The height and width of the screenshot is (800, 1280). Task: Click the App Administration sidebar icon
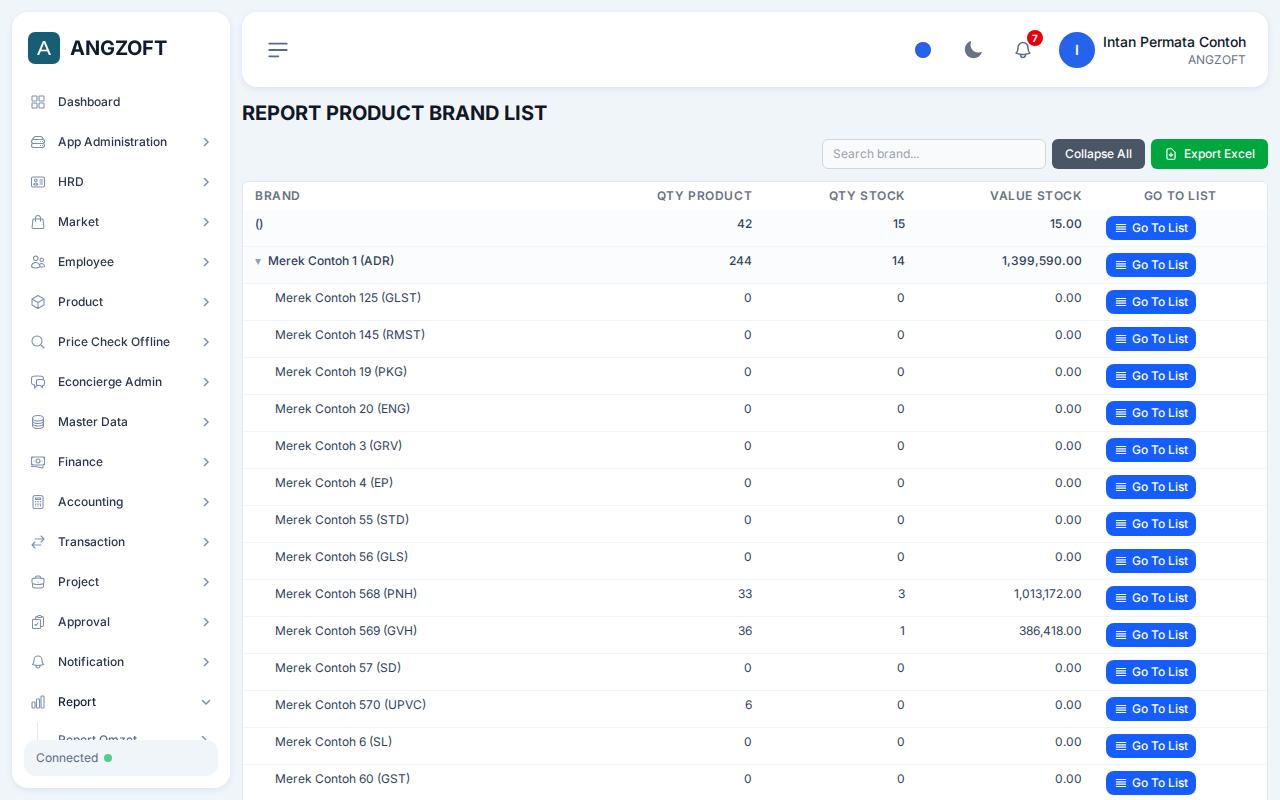point(38,142)
